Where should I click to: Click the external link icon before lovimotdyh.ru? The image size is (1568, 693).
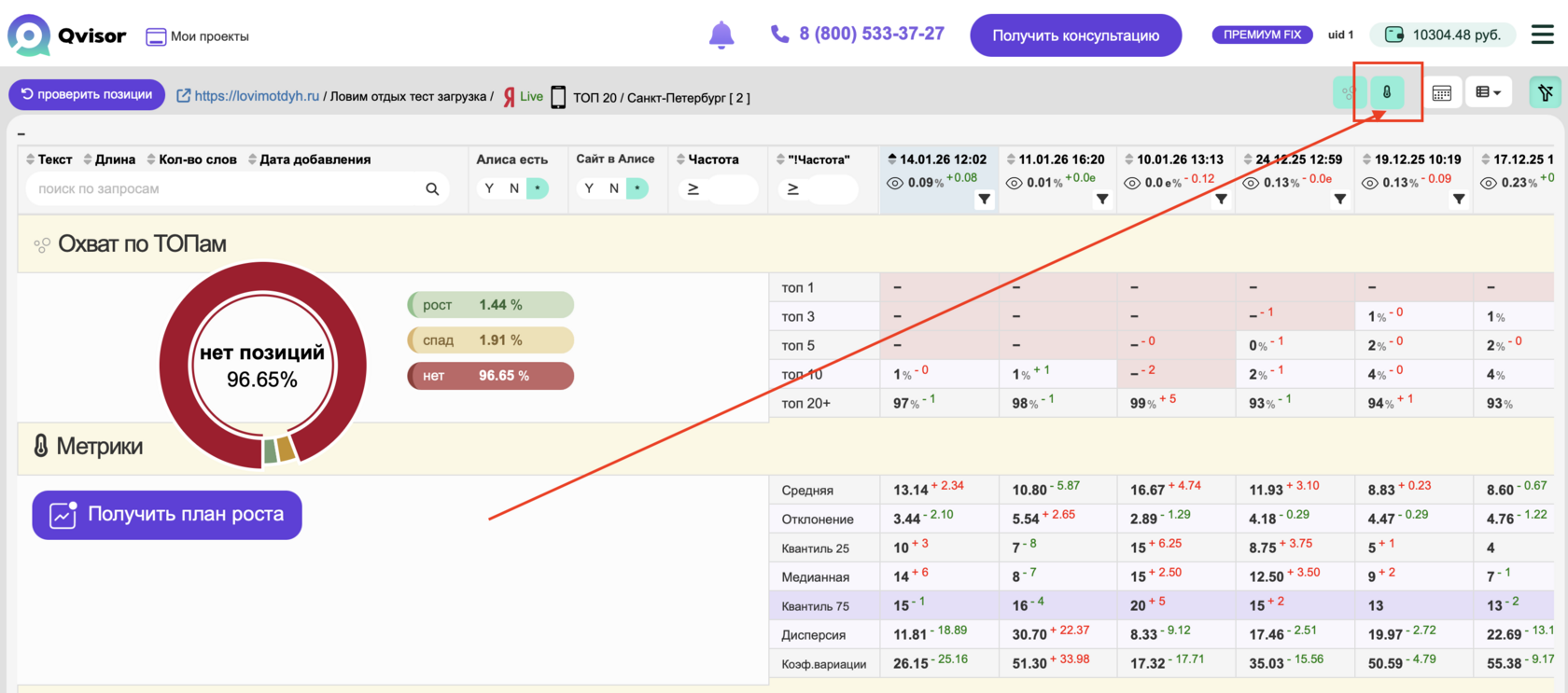coord(184,96)
